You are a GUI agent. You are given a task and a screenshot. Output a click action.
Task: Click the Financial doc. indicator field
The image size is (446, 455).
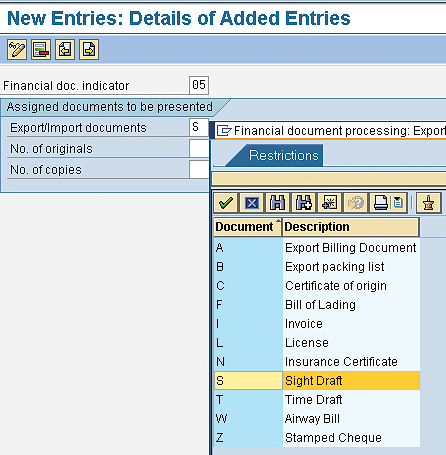199,85
